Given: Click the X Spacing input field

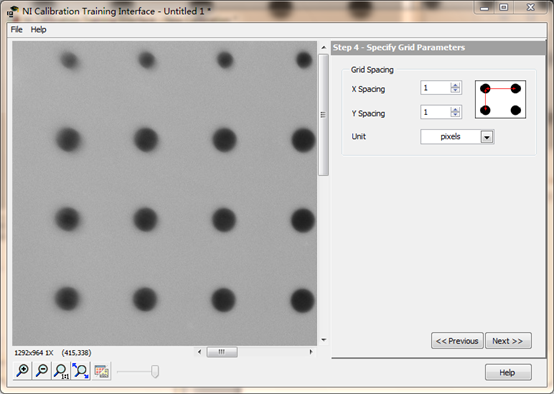Looking at the screenshot, I should 436,88.
